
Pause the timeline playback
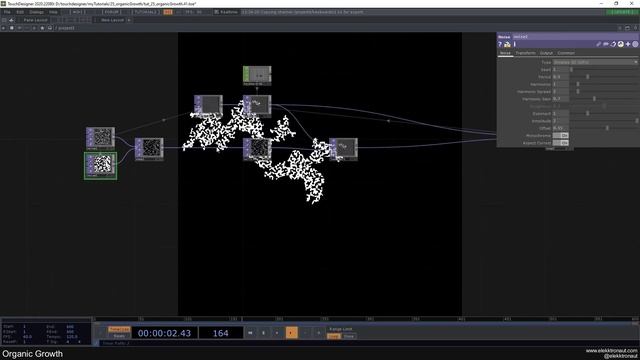[263, 333]
